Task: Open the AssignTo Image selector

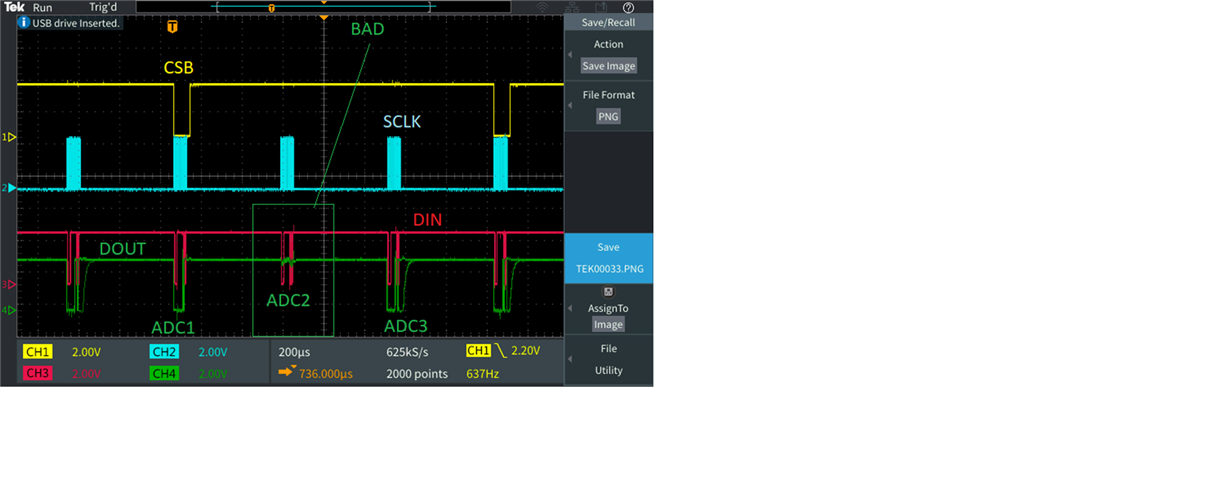Action: point(608,324)
